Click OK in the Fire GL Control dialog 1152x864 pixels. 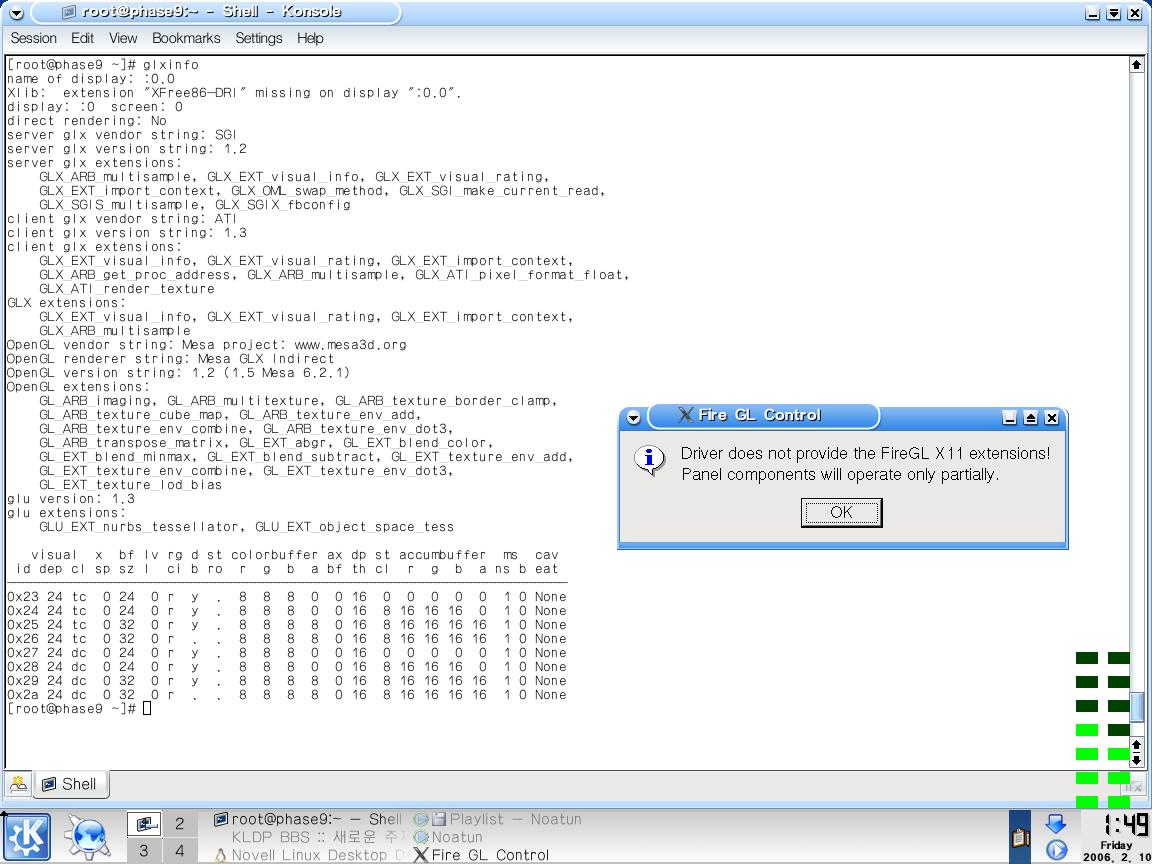click(841, 512)
